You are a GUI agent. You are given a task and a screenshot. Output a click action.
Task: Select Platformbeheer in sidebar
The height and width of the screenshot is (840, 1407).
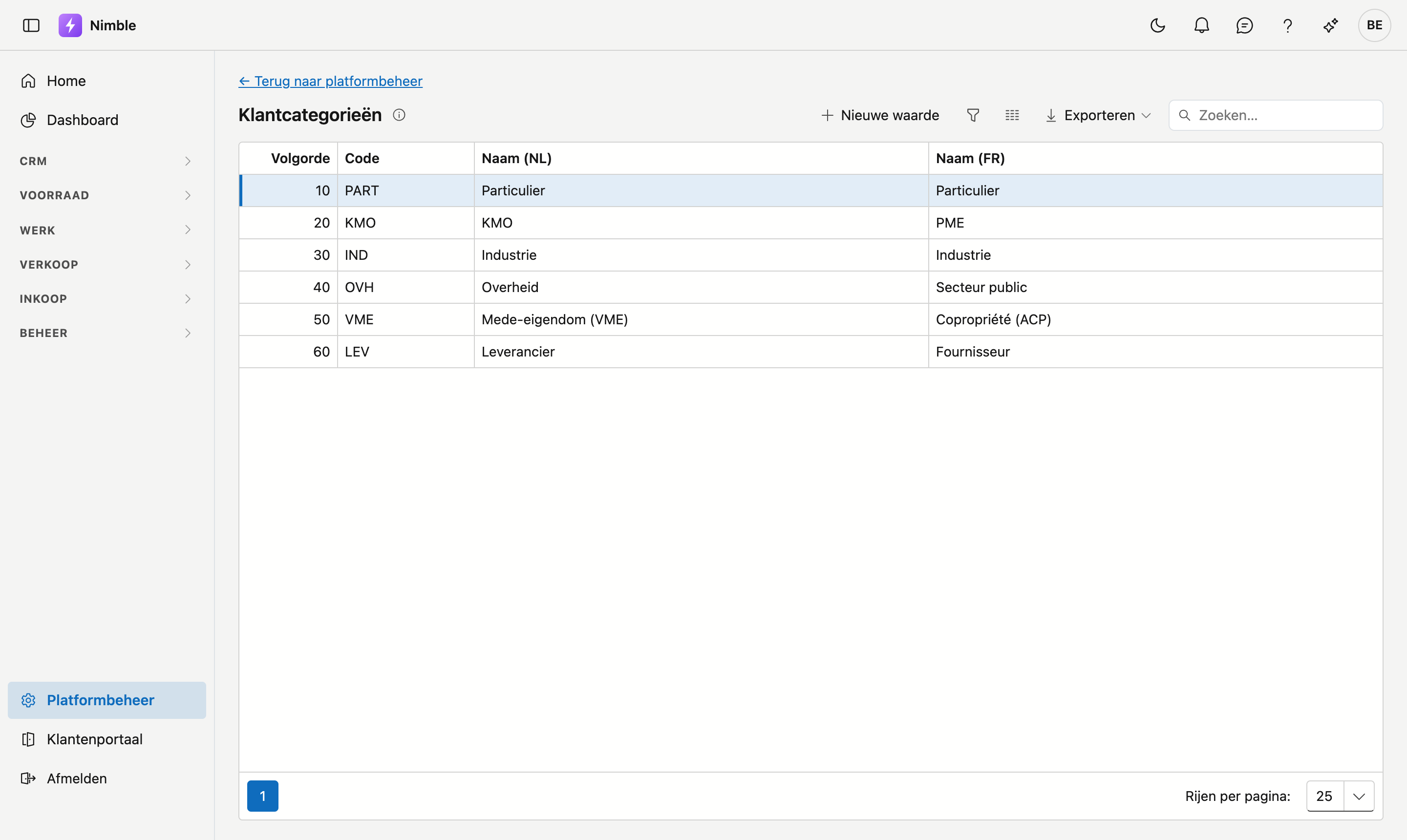(x=107, y=700)
